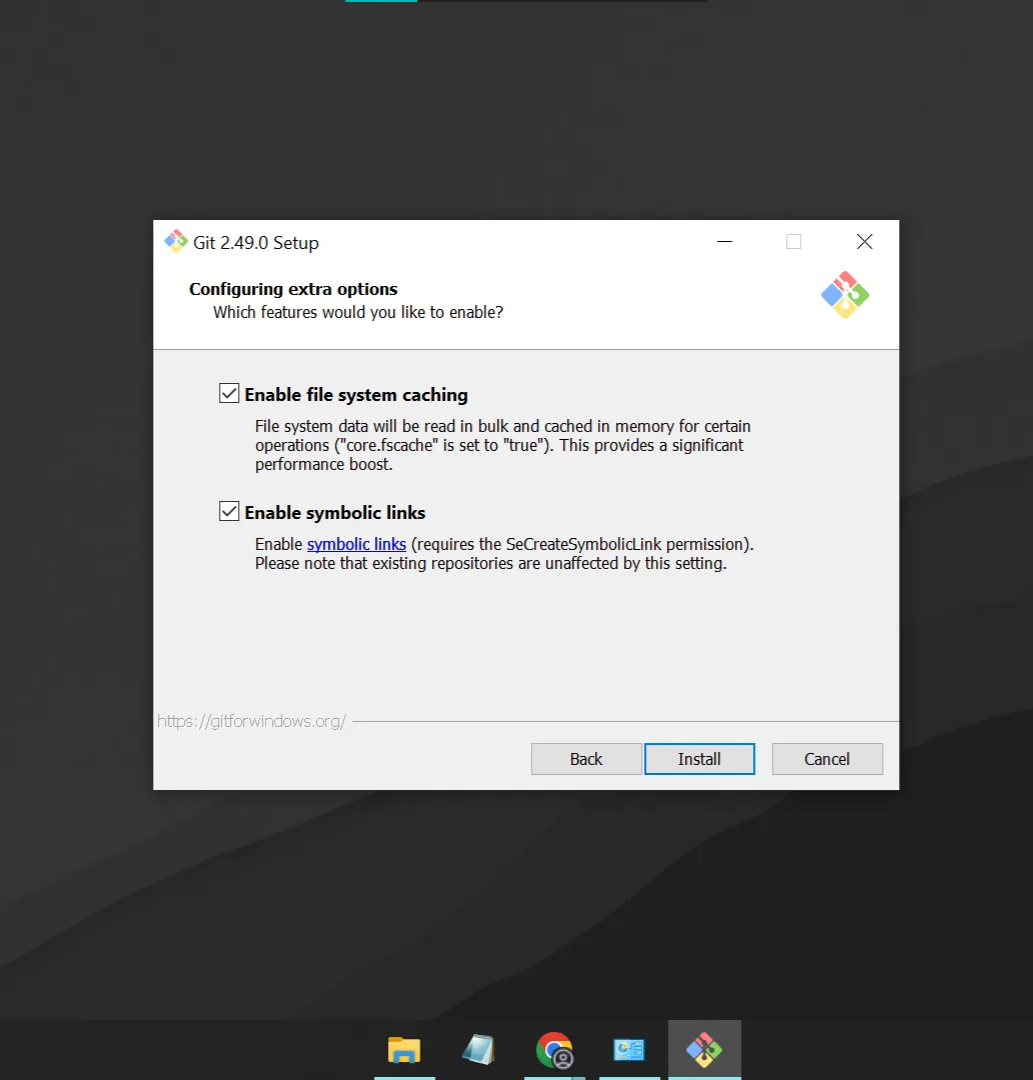Select the Git Setup taskbar icon
Viewport: 1033px width, 1080px height.
click(x=704, y=1050)
